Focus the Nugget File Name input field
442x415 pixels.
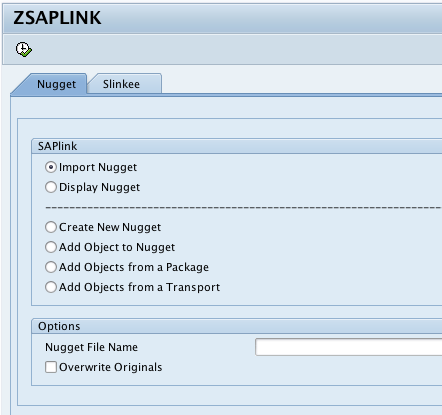(349, 347)
